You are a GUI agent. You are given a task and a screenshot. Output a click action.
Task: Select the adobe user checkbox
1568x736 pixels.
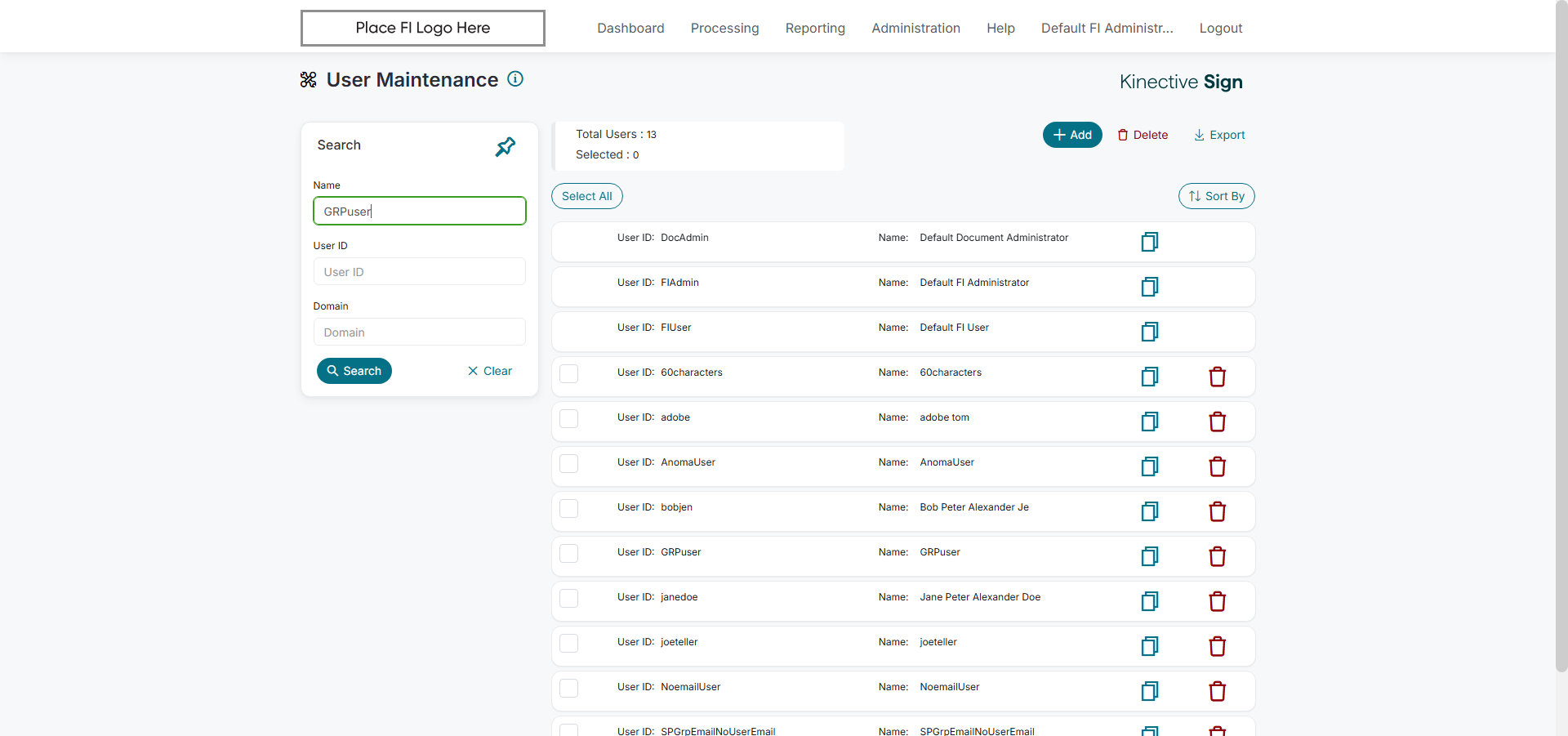pos(569,418)
